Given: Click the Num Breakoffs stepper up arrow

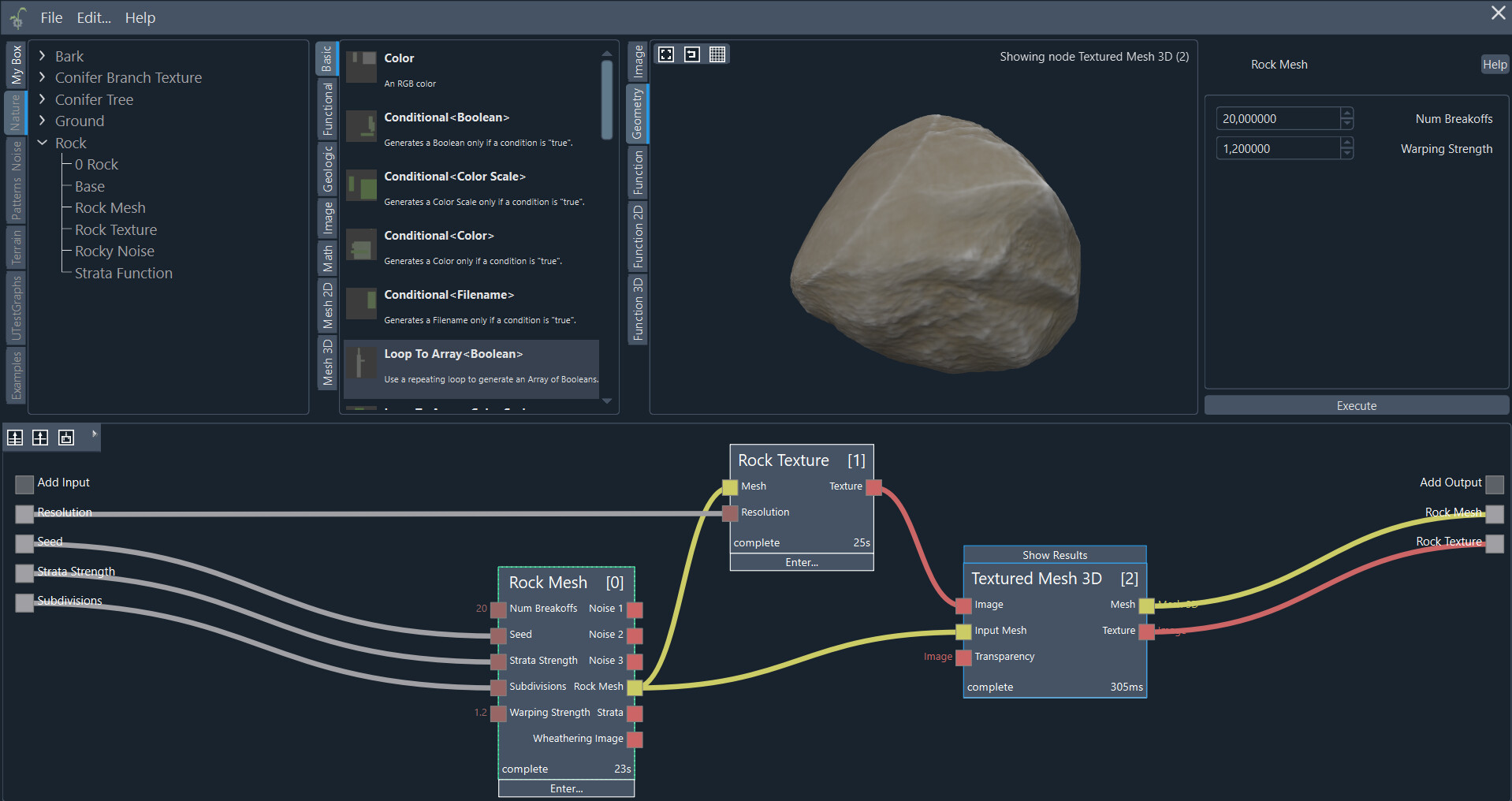Looking at the screenshot, I should [1347, 114].
